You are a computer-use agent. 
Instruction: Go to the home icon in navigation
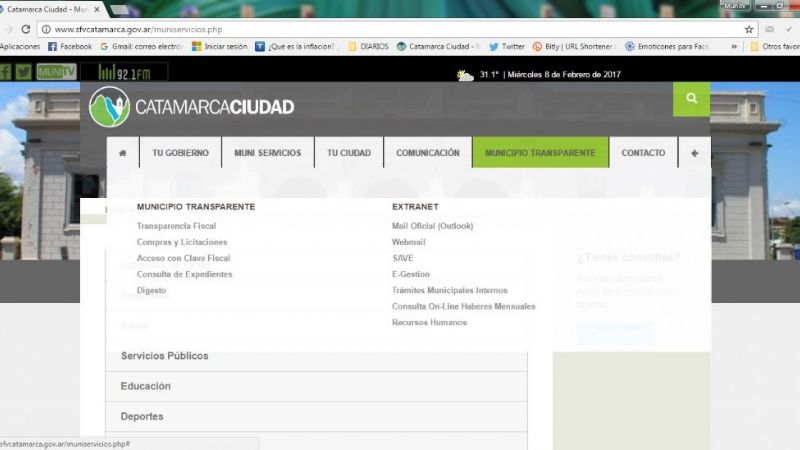pos(122,153)
